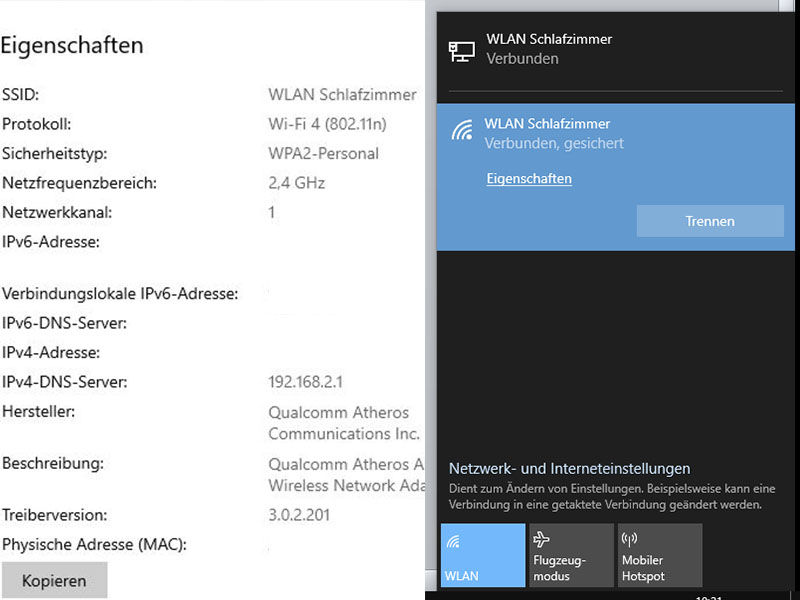
Task: Click the Eigenschaften heading
Action: pos(72,45)
